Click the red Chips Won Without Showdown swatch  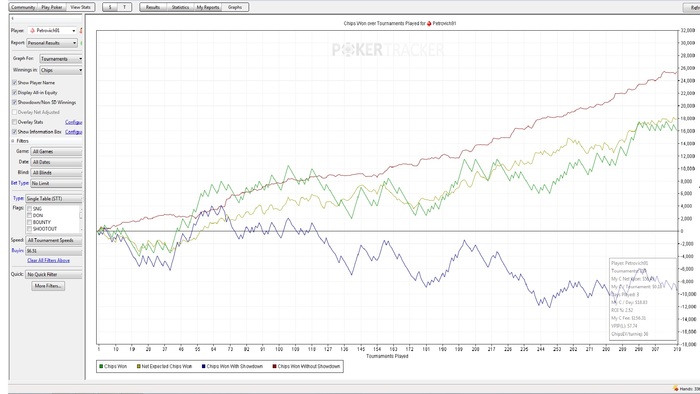[275, 366]
